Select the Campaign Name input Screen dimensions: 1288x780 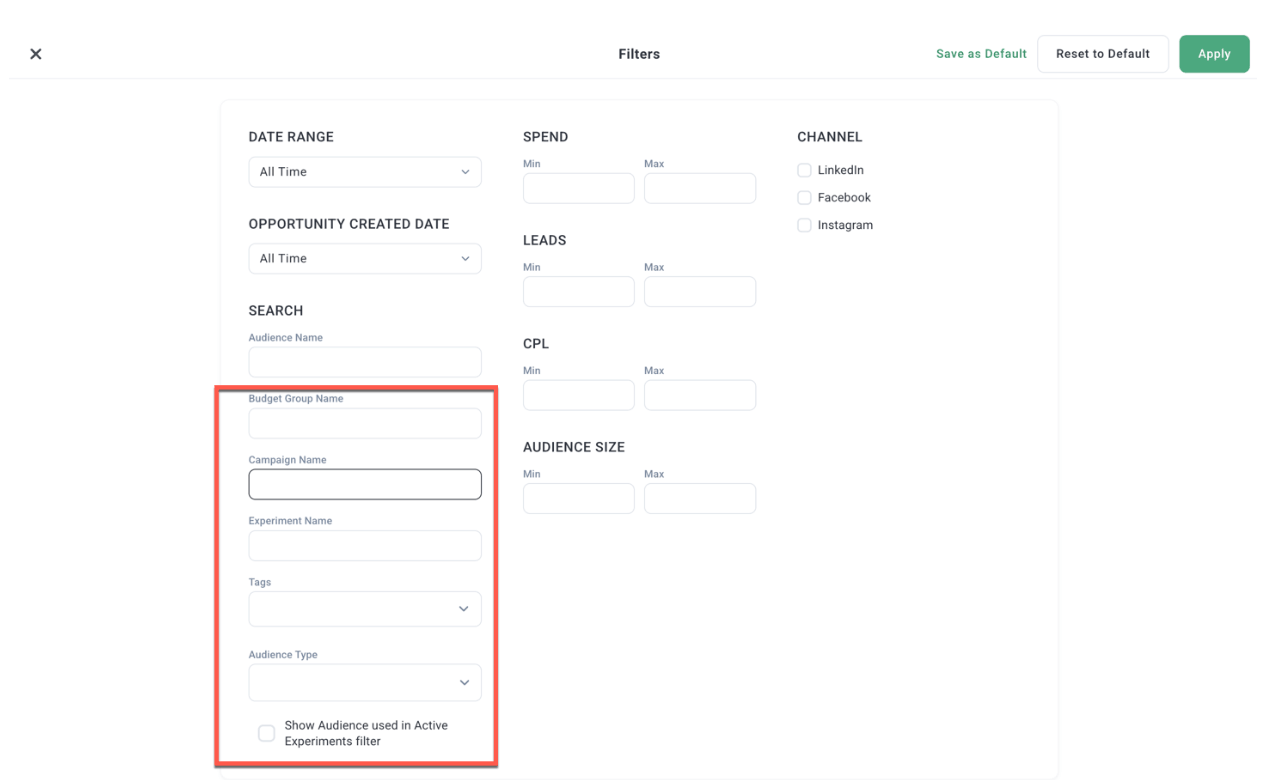tap(364, 483)
